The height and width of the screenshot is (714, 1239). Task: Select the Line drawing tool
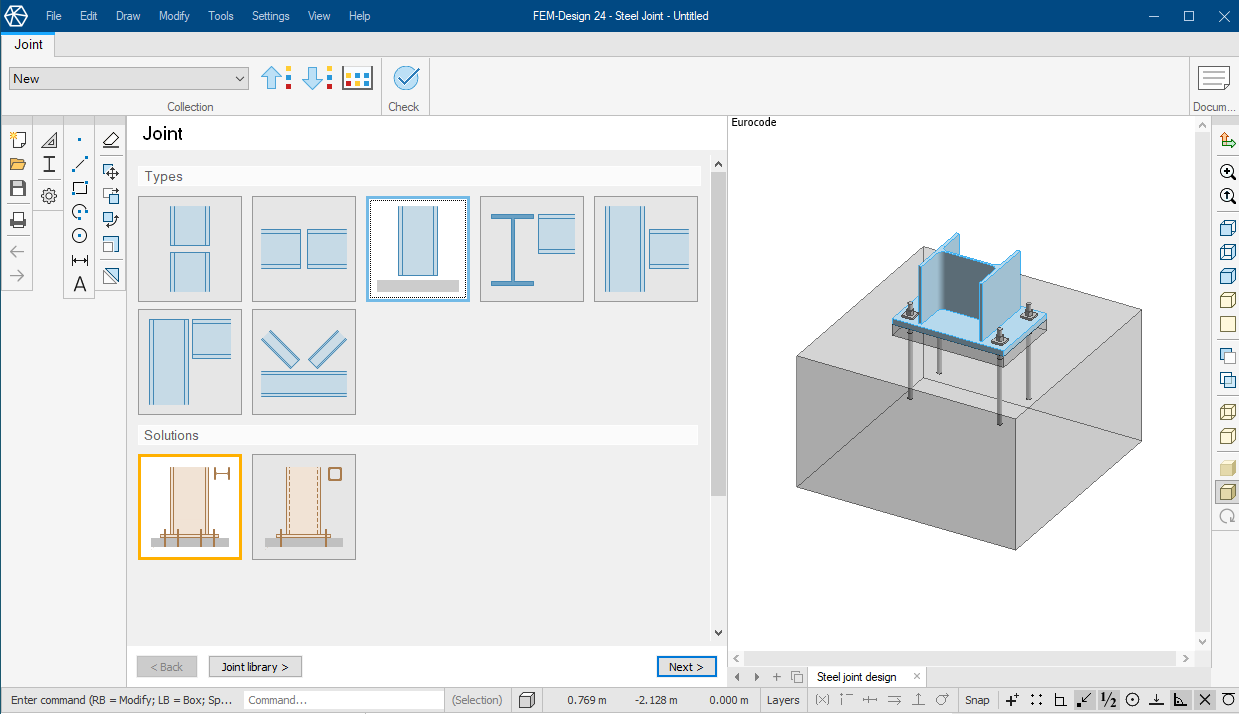pos(80,164)
